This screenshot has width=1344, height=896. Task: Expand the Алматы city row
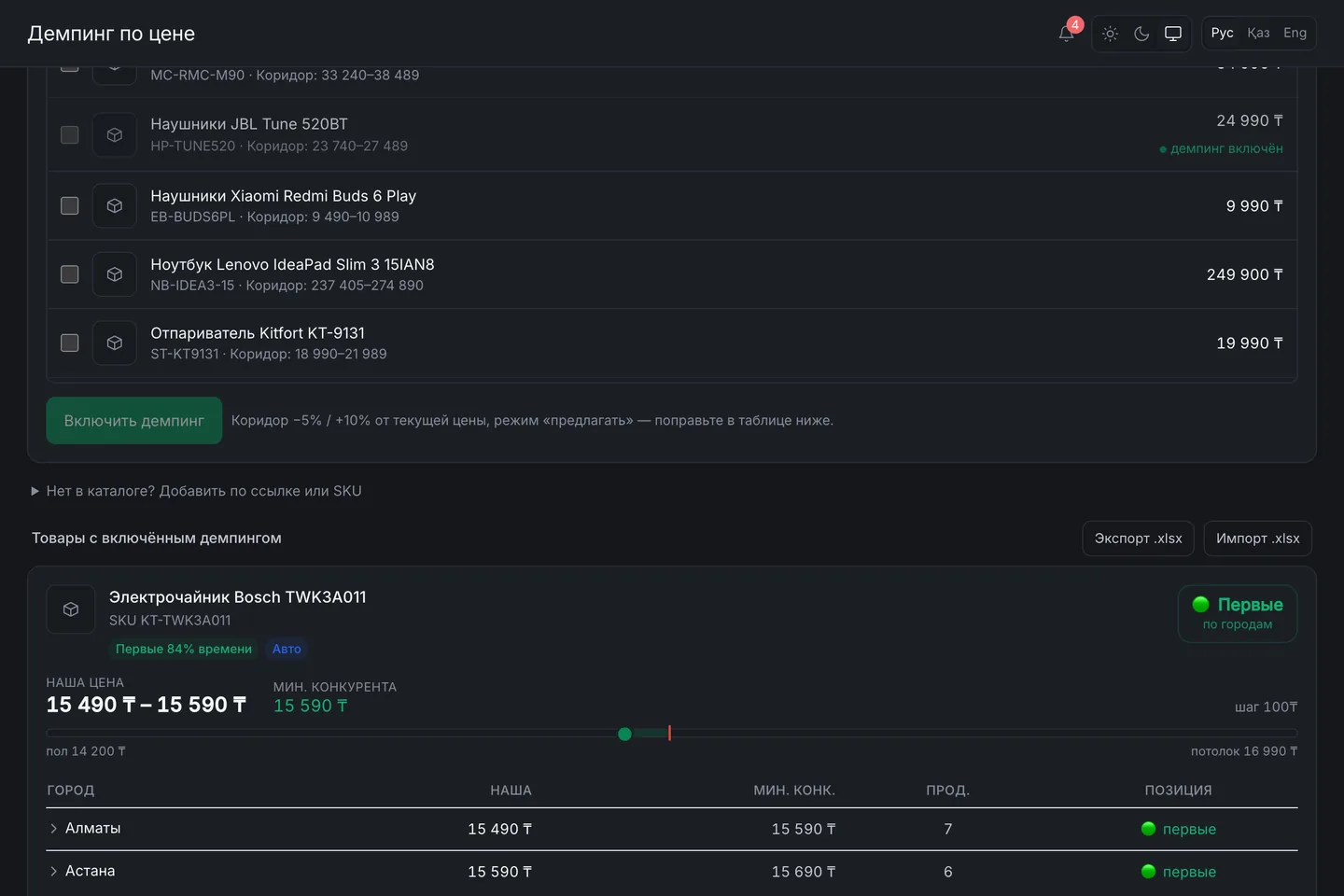(54, 829)
